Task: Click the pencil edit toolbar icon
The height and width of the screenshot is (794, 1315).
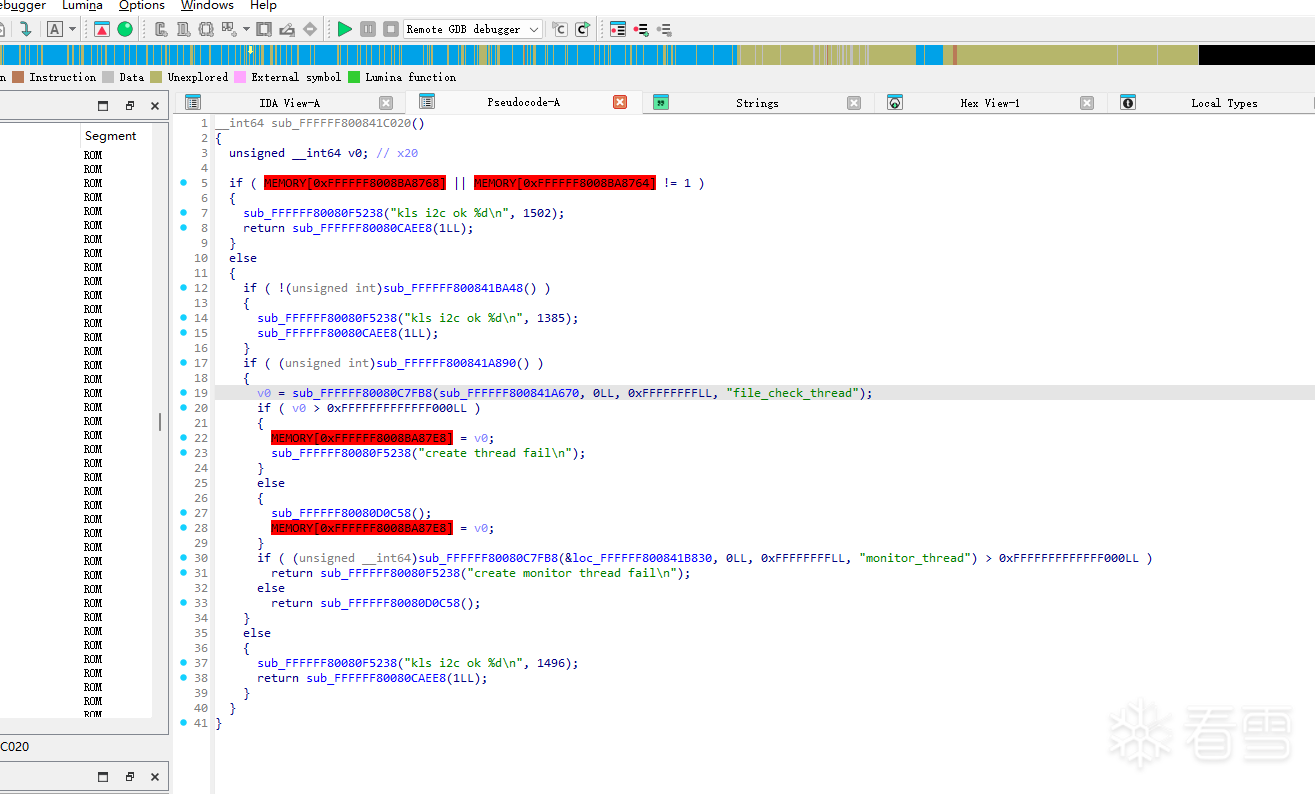Action: point(287,29)
